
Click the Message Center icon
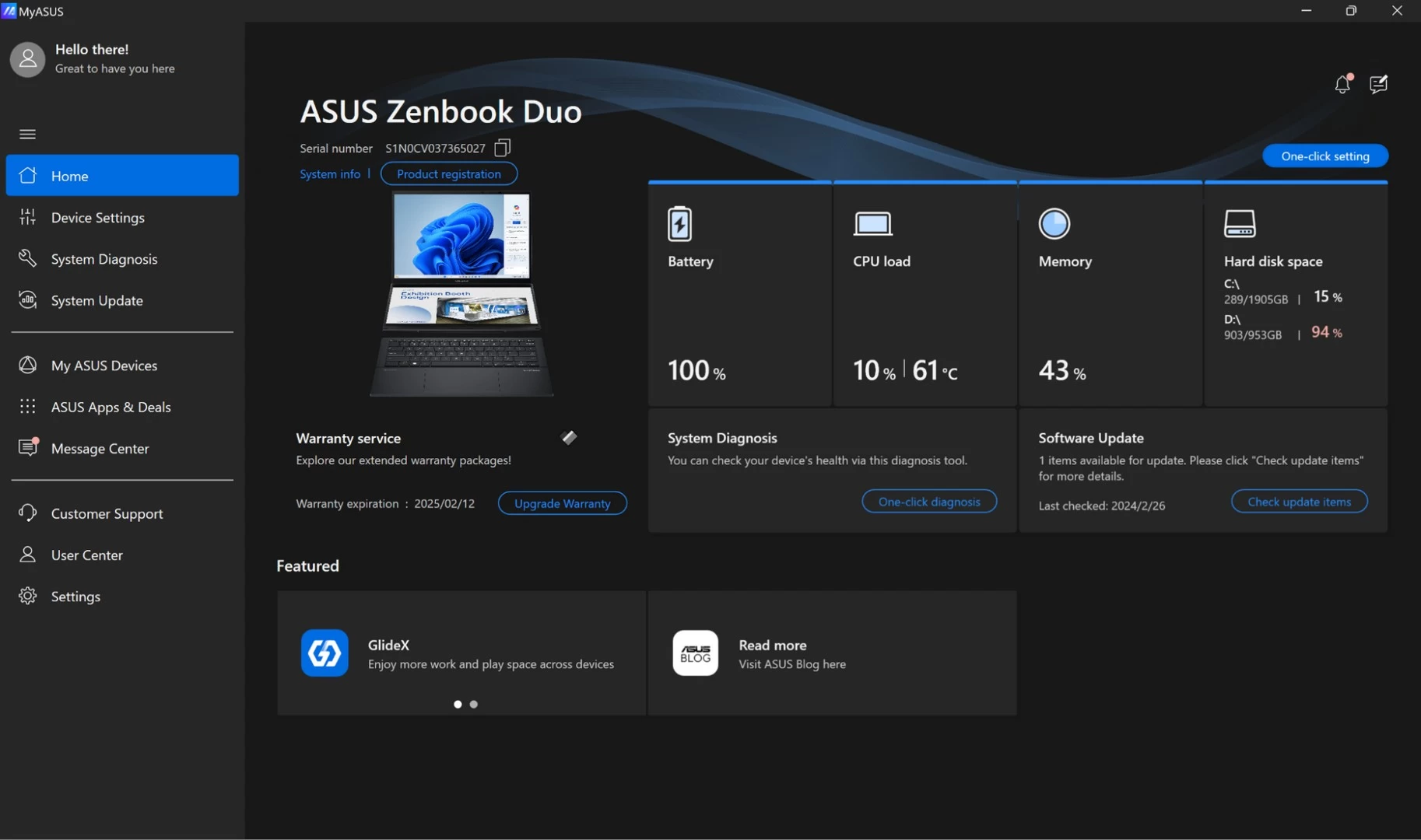28,447
